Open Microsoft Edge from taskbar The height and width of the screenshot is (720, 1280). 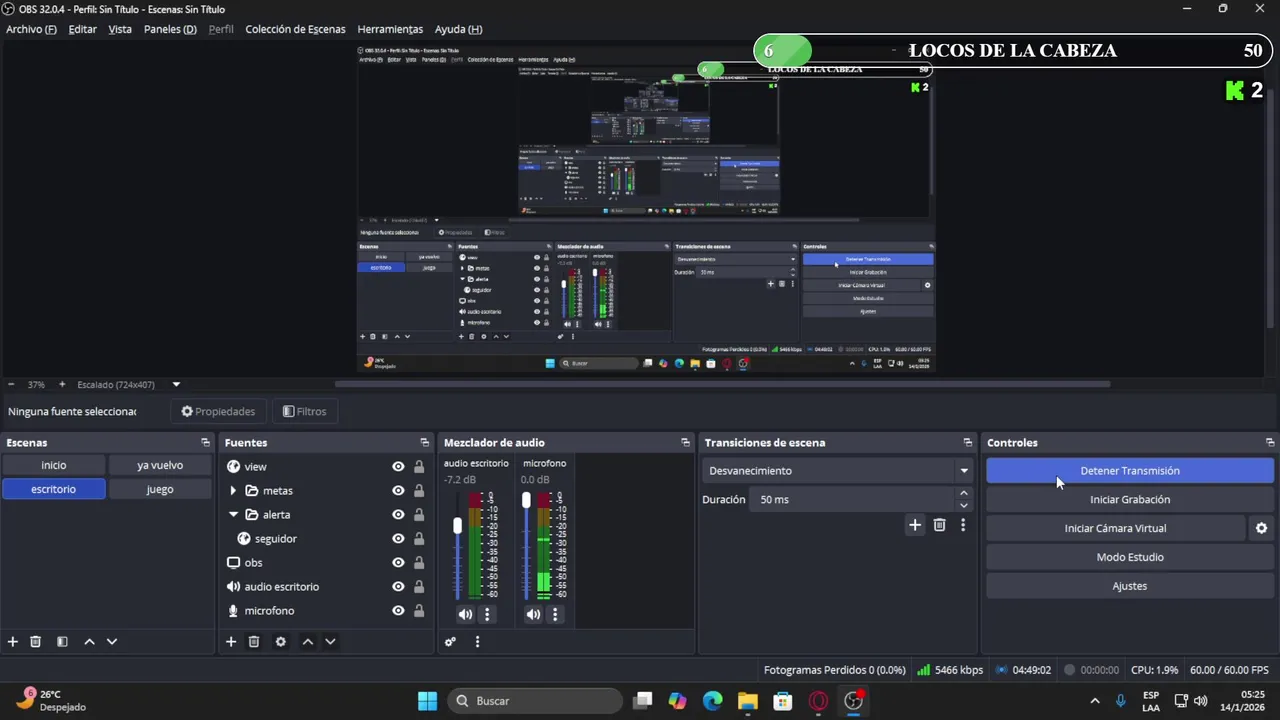[712, 701]
